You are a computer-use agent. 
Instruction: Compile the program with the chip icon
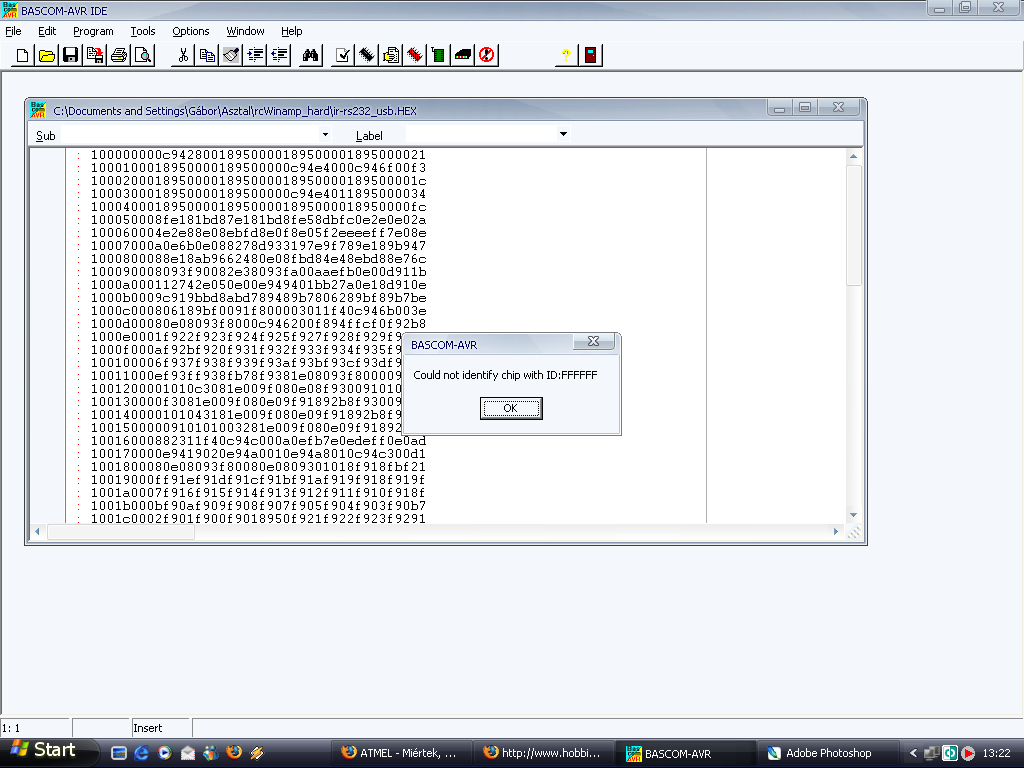[366, 56]
